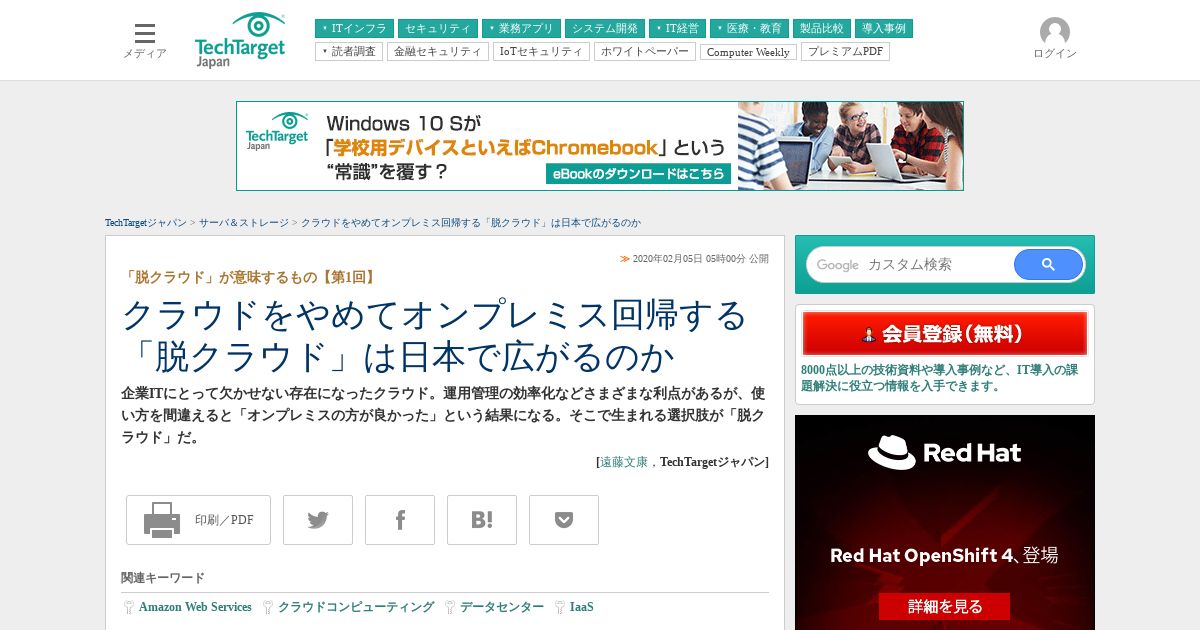Expand the IT経営 menu

point(677,29)
